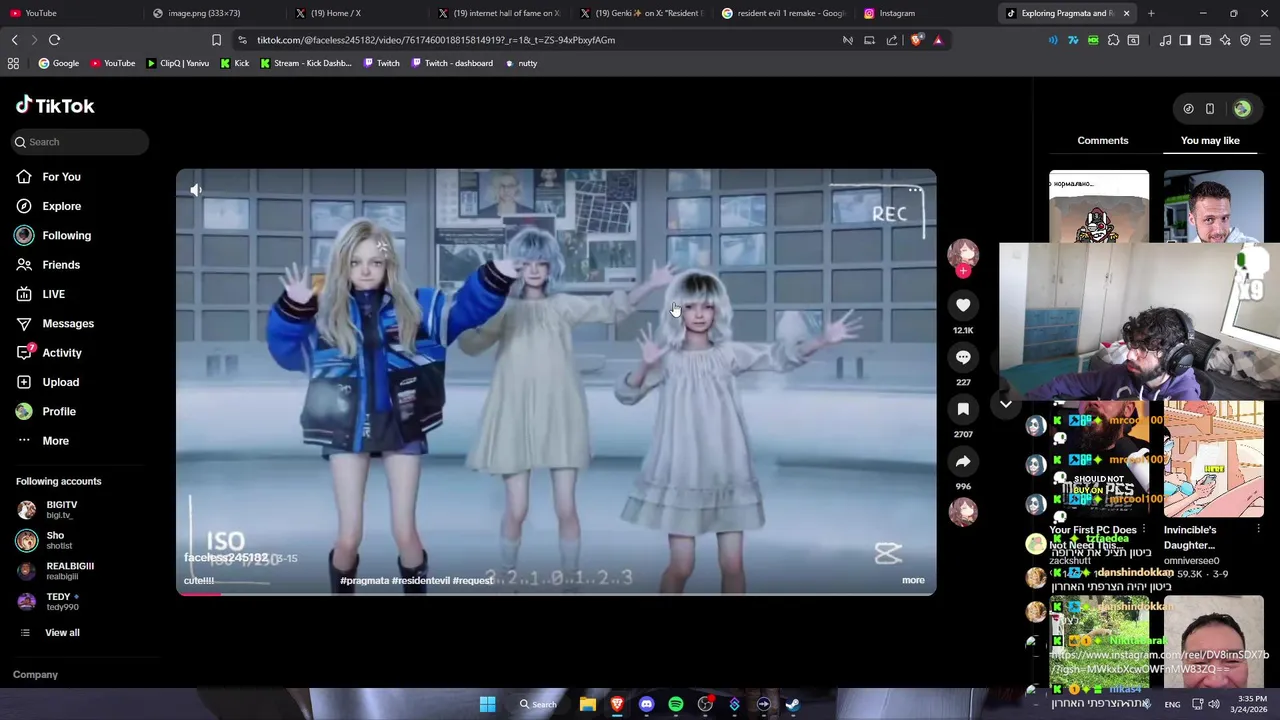This screenshot has width=1280, height=720.
Task: Open the Leo AI sparkle icon
Action: 1225,40
